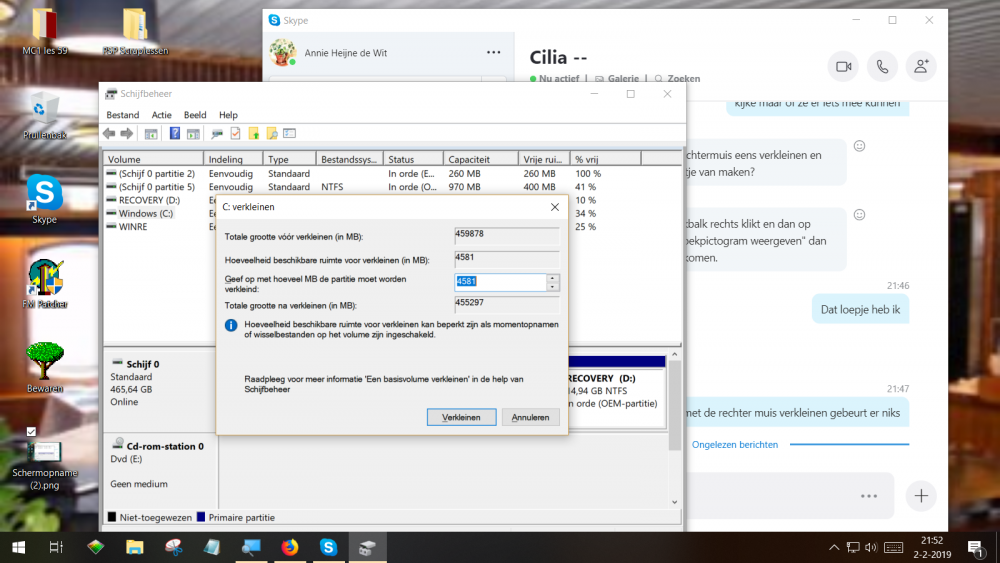Open the more options dots beside Annie's name
The image size is (1000, 563).
[x=494, y=52]
